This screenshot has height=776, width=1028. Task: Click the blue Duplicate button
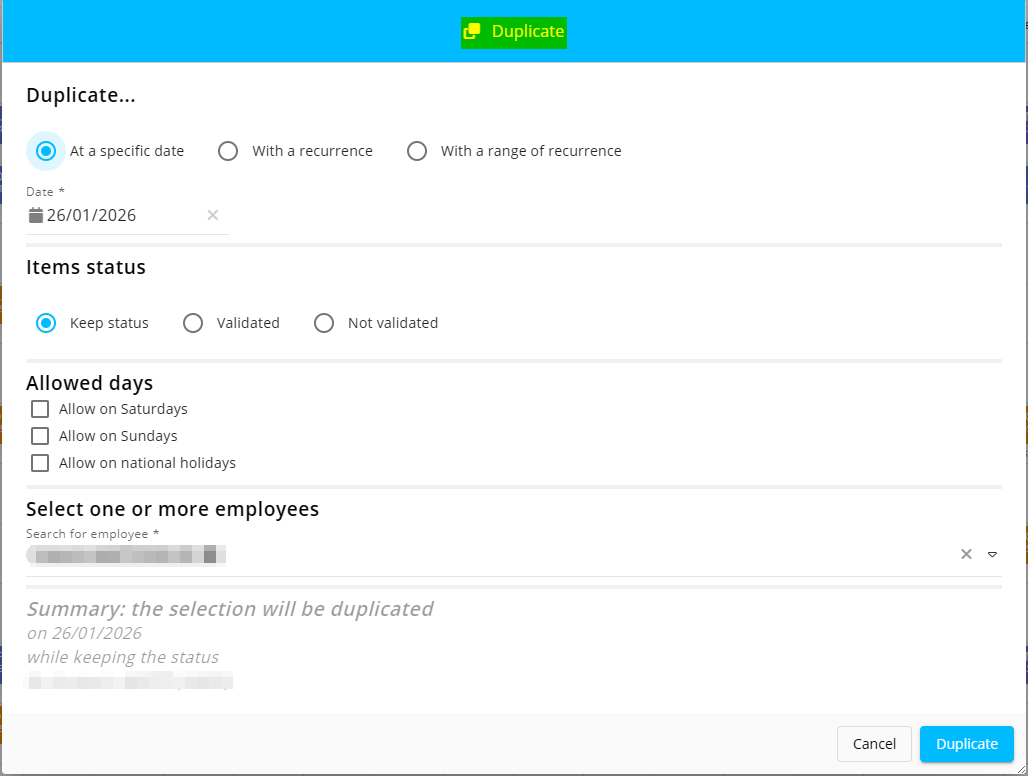pyautogui.click(x=966, y=744)
